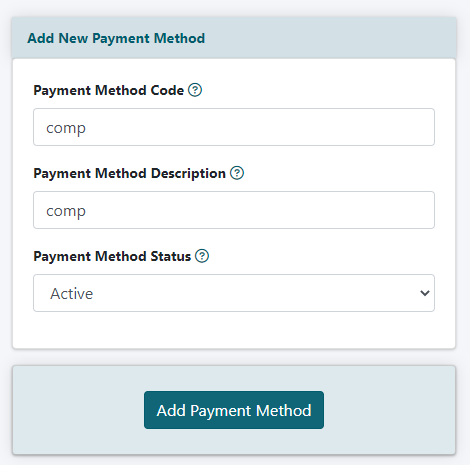Open help icon beside Payment Method Code

[x=195, y=90]
